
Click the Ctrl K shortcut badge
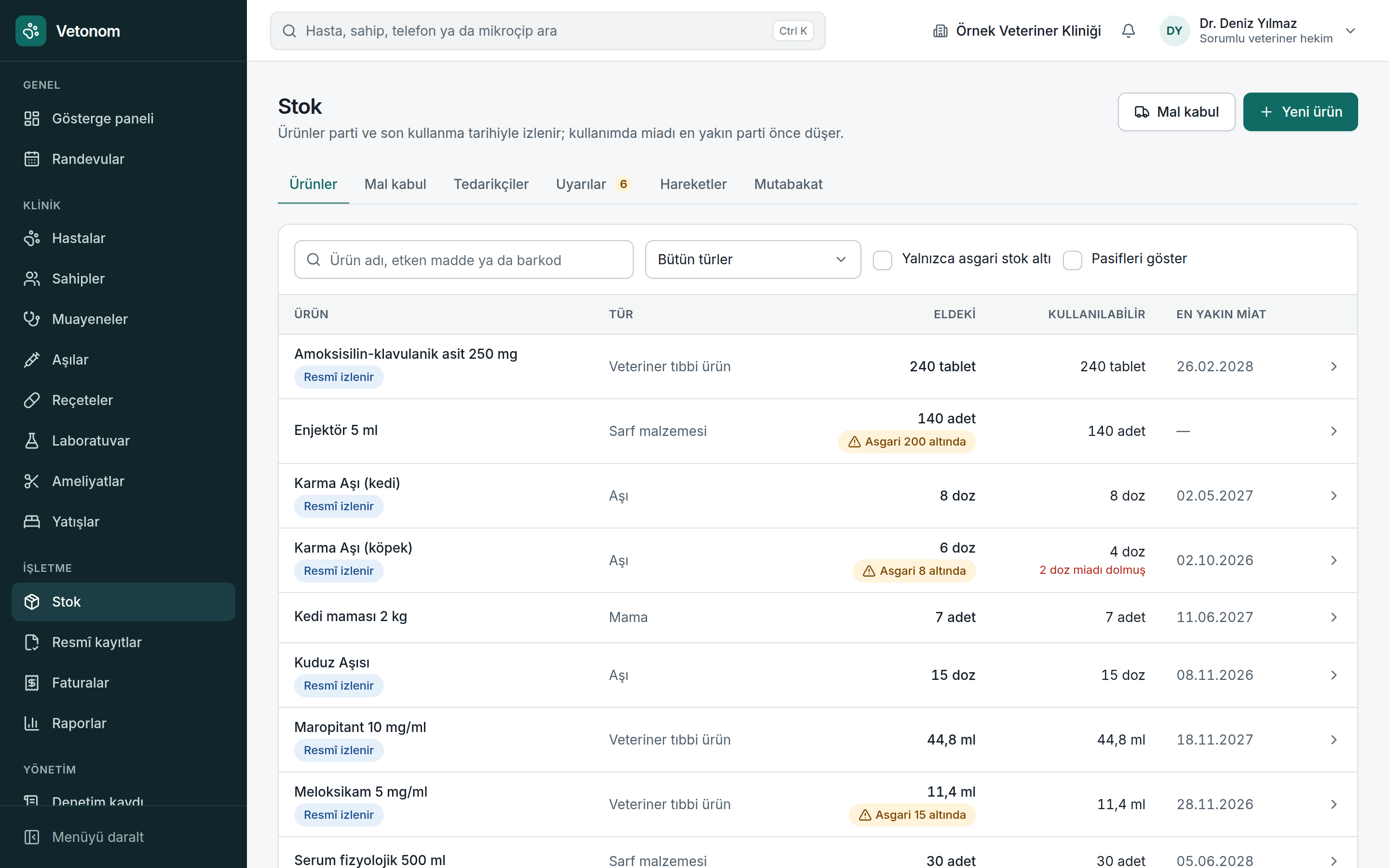(793, 31)
